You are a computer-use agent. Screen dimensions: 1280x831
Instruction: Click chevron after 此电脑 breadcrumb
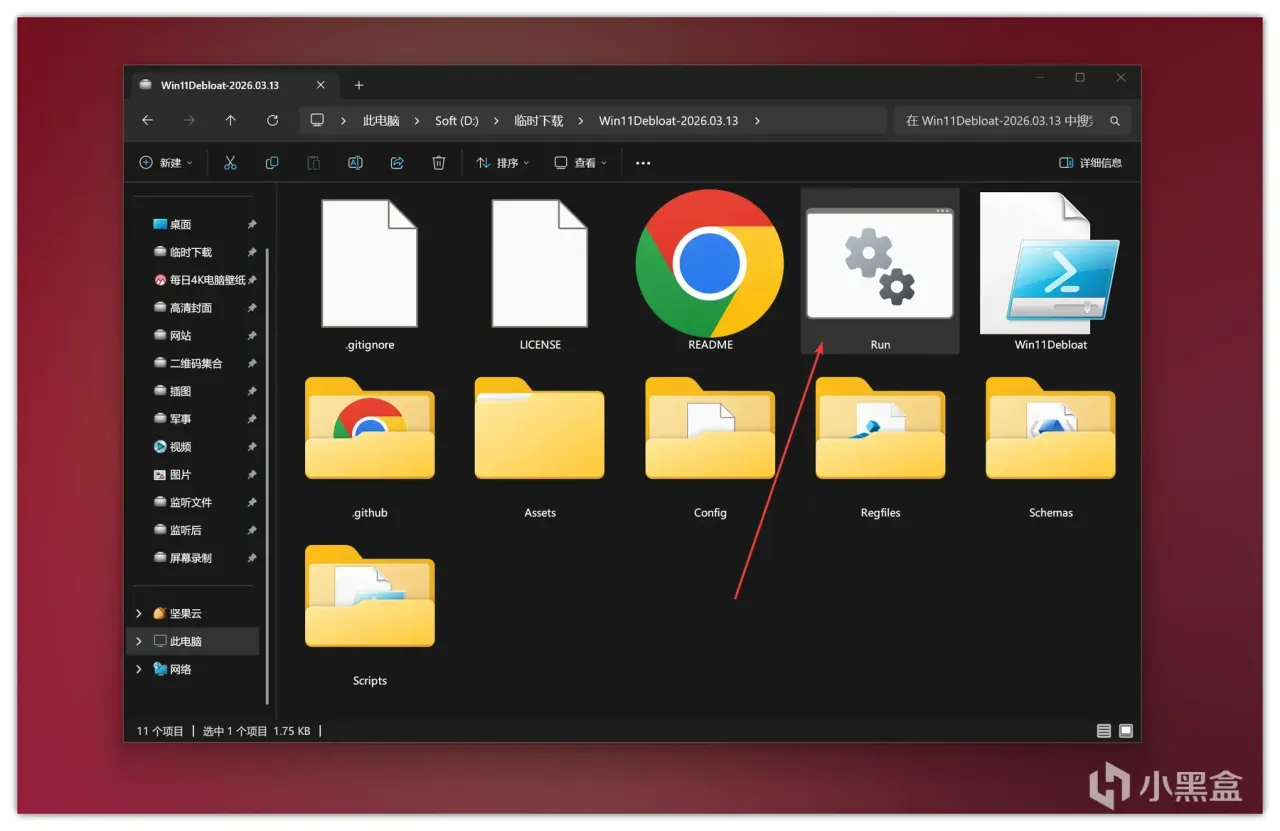click(417, 120)
